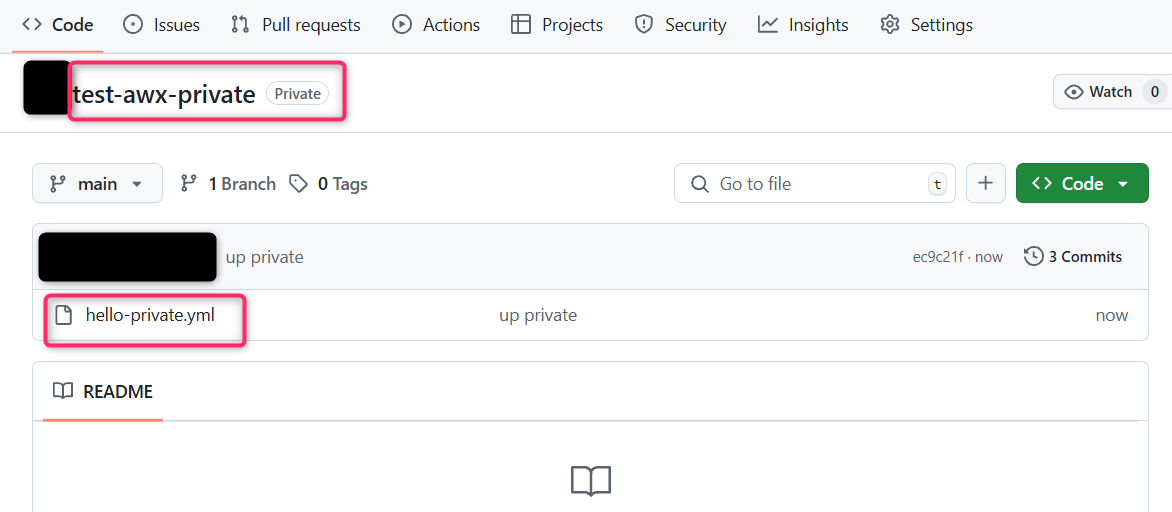Focus the Go to file search field

815,183
